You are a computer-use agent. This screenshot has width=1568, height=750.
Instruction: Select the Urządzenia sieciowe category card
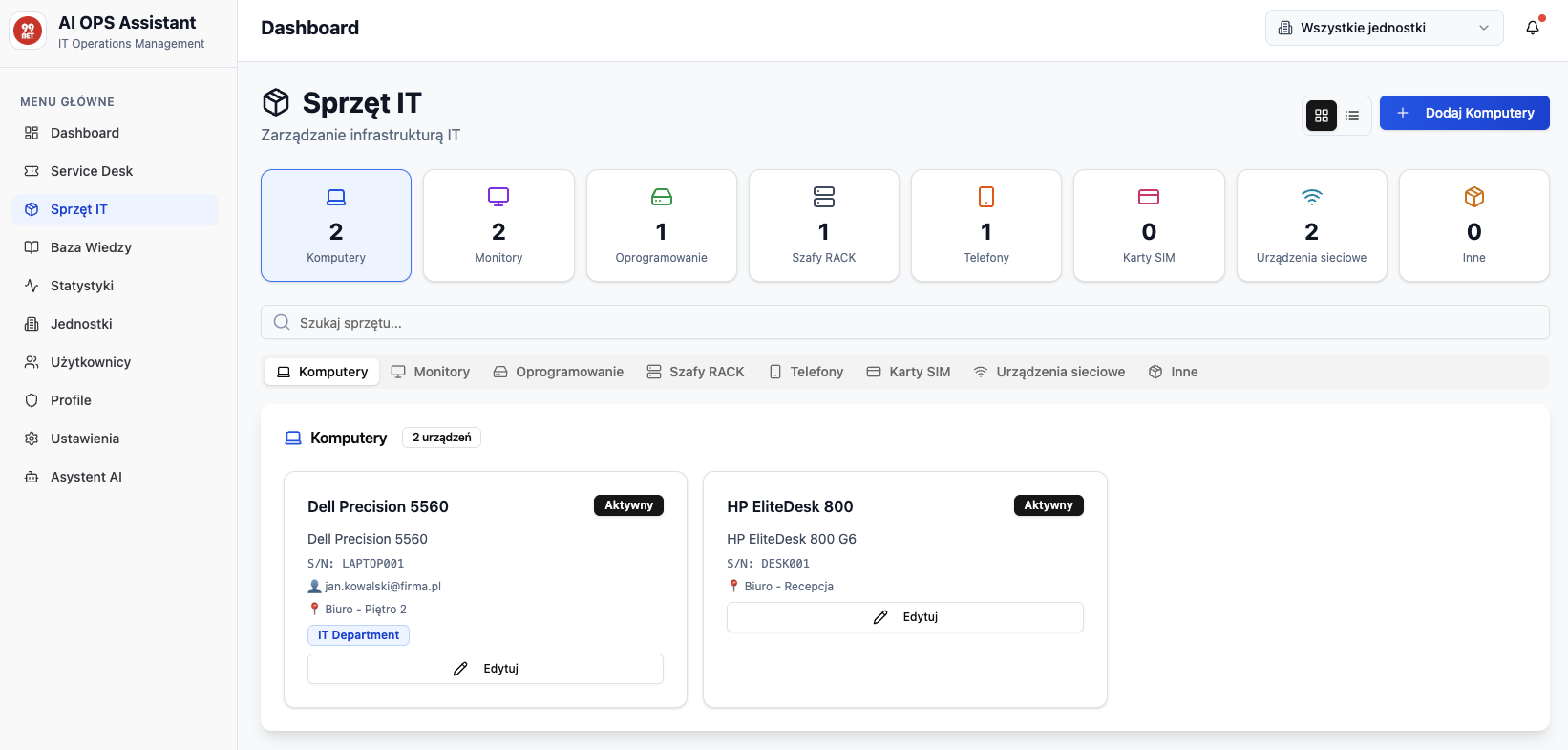[1311, 225]
